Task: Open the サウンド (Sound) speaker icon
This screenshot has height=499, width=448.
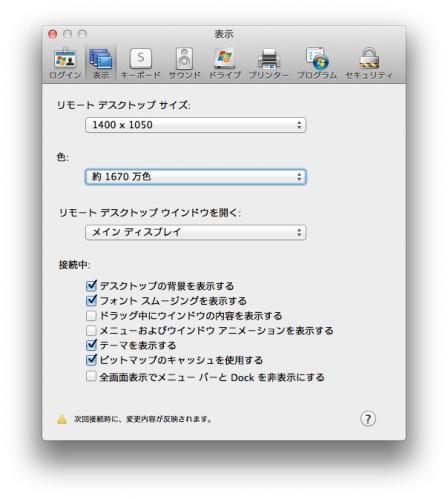Action: point(184,63)
